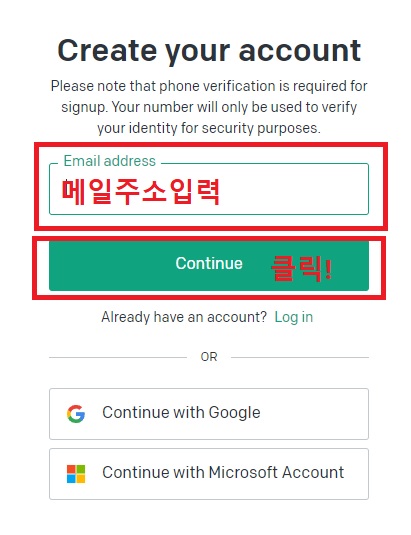Screen dimensions: 411x535
Task: Focus the Email address input field
Action: pyautogui.click(x=209, y=189)
